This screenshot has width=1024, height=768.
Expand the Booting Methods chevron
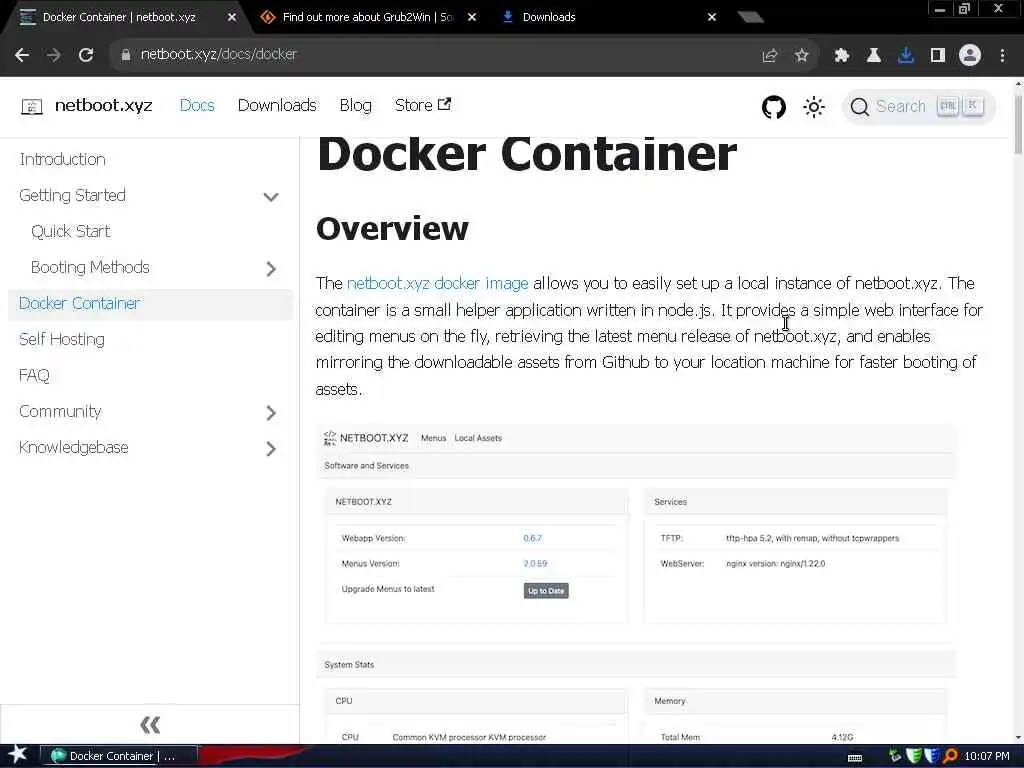[x=271, y=268]
